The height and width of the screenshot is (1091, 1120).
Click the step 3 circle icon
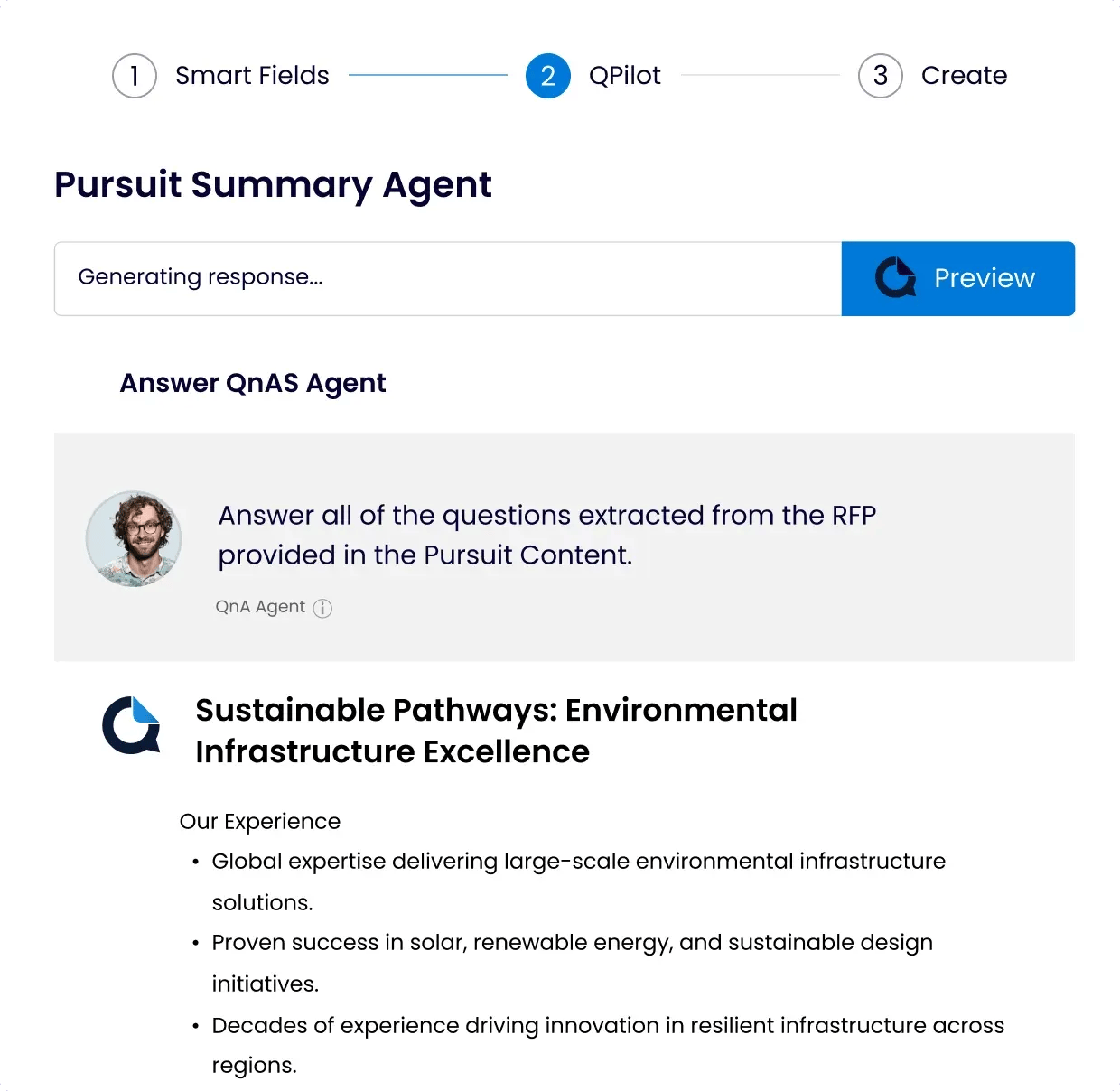tap(880, 76)
